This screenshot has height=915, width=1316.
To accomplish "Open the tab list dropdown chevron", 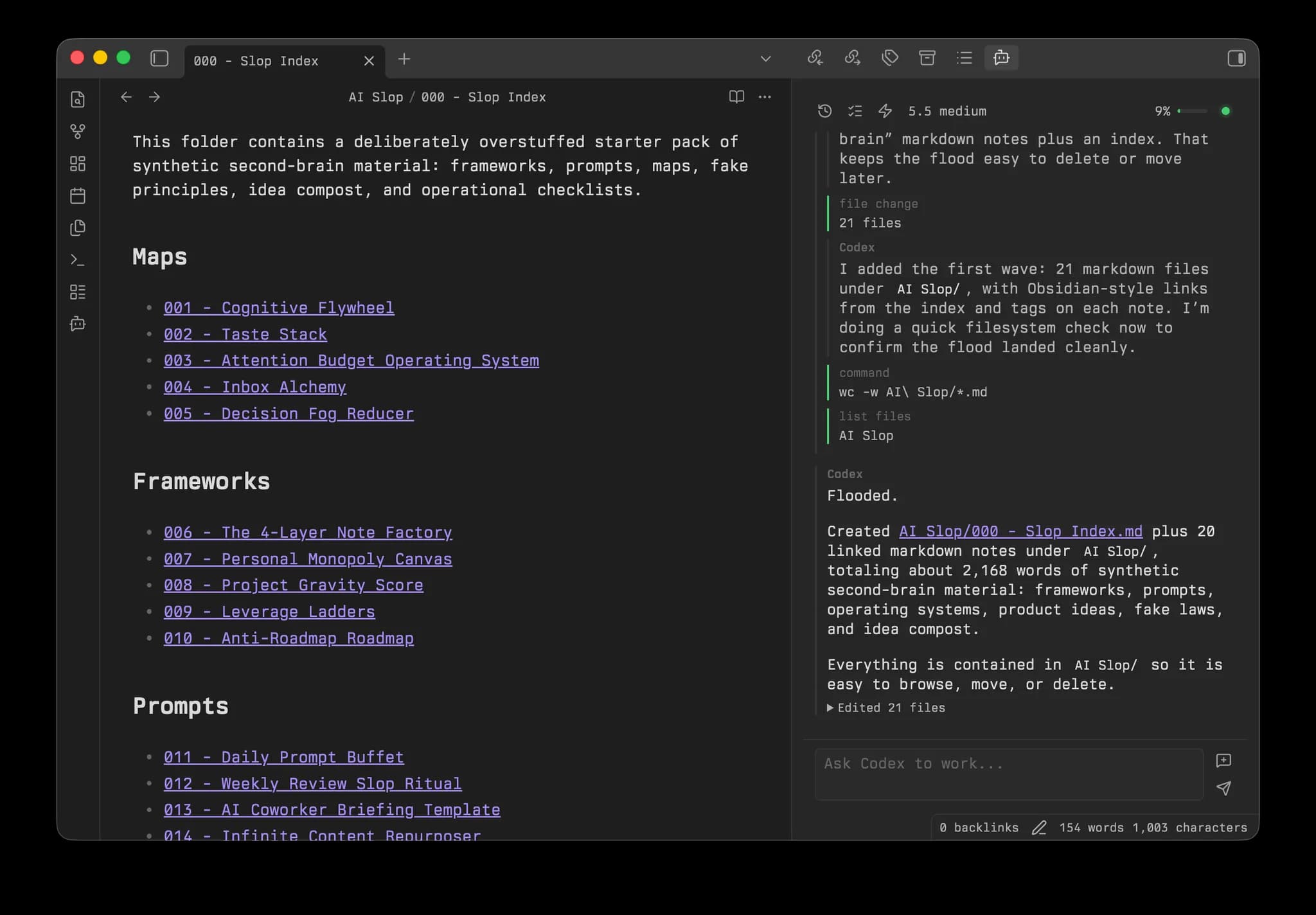I will 765,58.
